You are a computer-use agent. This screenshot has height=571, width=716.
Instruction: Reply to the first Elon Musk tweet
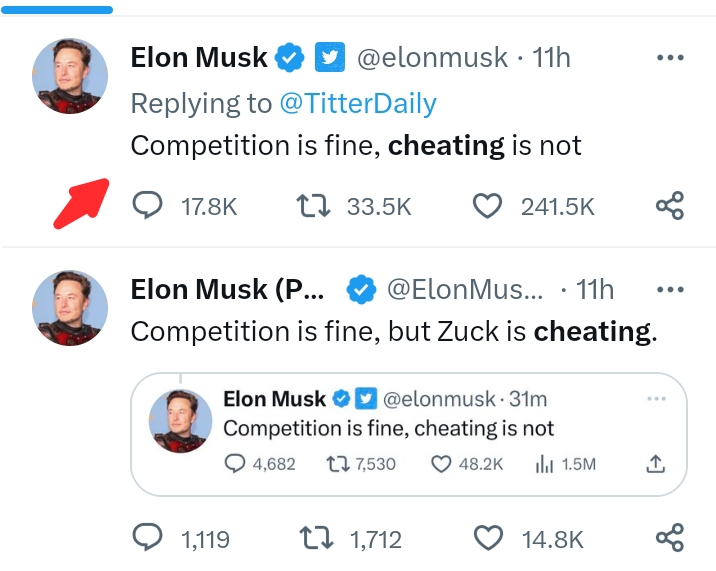point(148,206)
